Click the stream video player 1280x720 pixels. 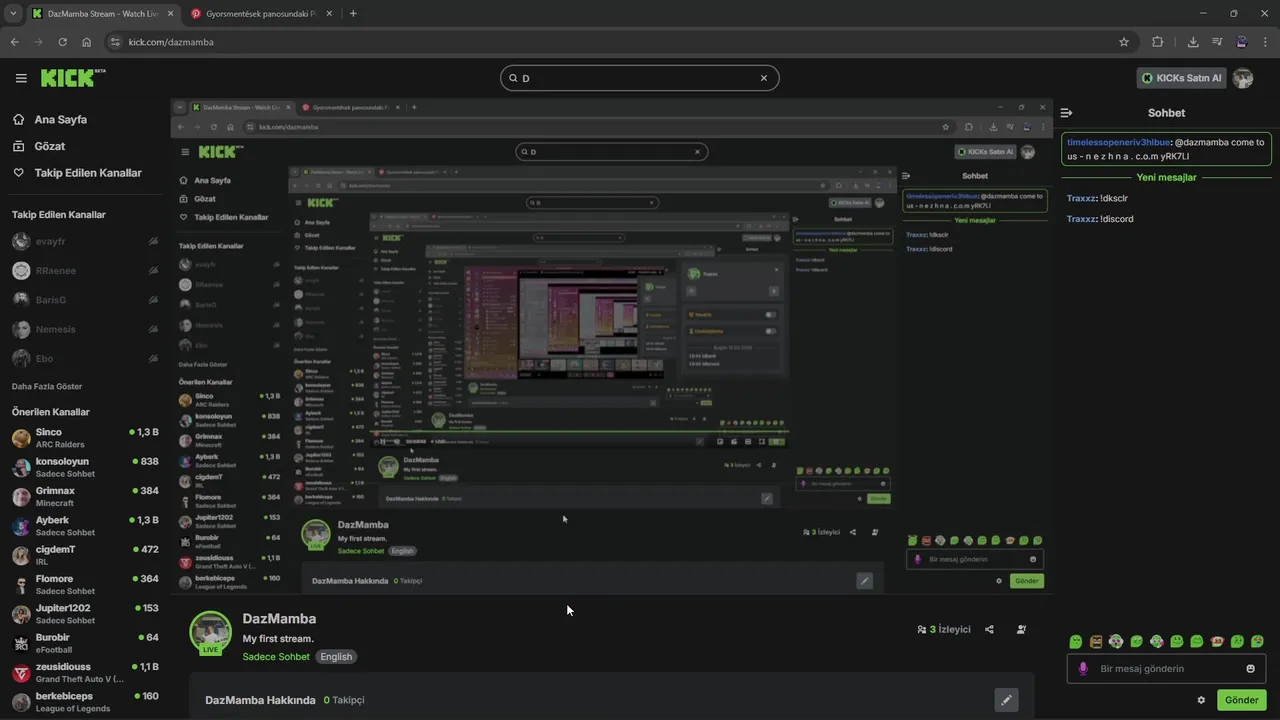tap(611, 347)
